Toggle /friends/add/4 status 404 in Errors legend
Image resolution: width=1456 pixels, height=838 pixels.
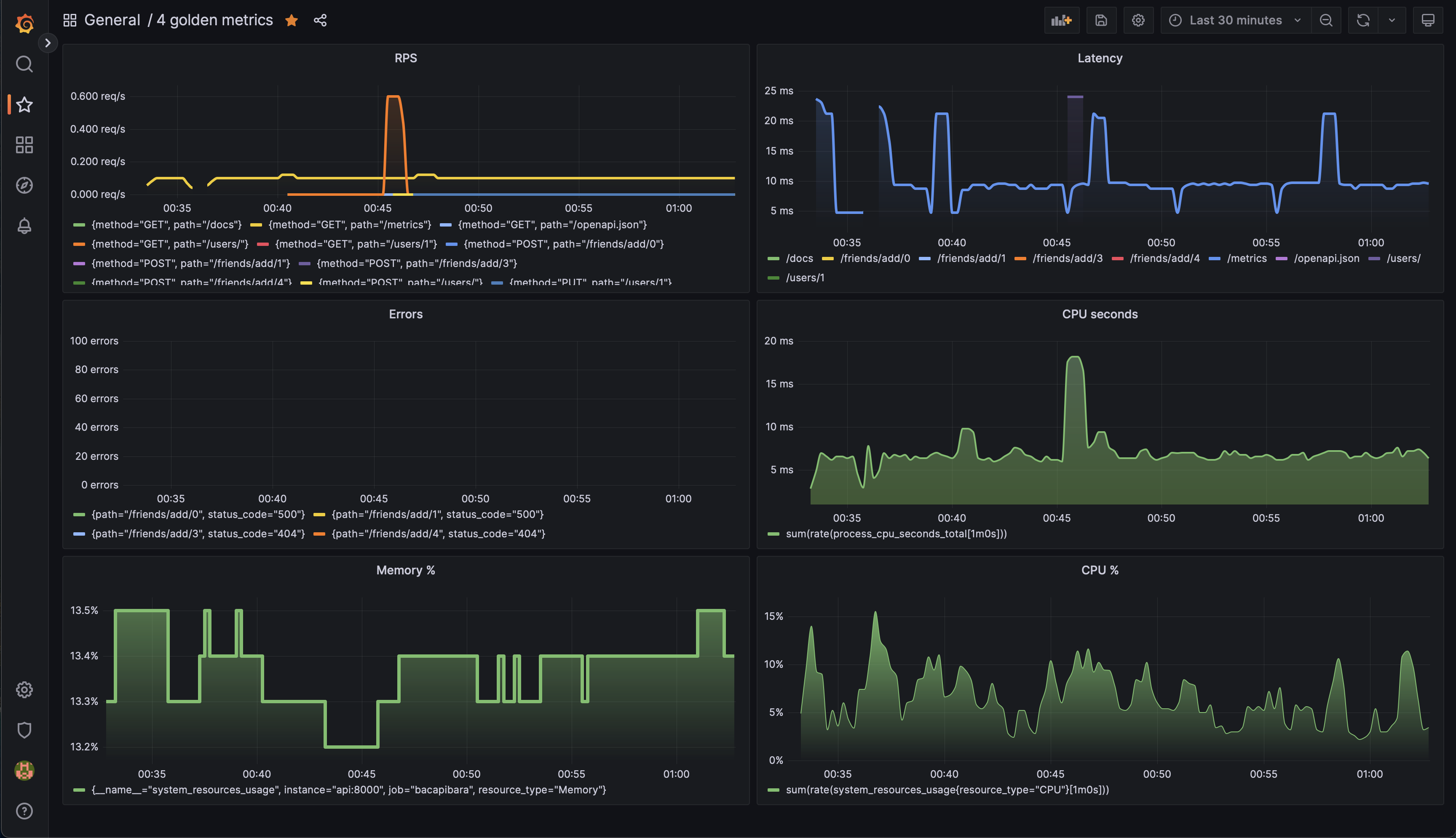438,534
